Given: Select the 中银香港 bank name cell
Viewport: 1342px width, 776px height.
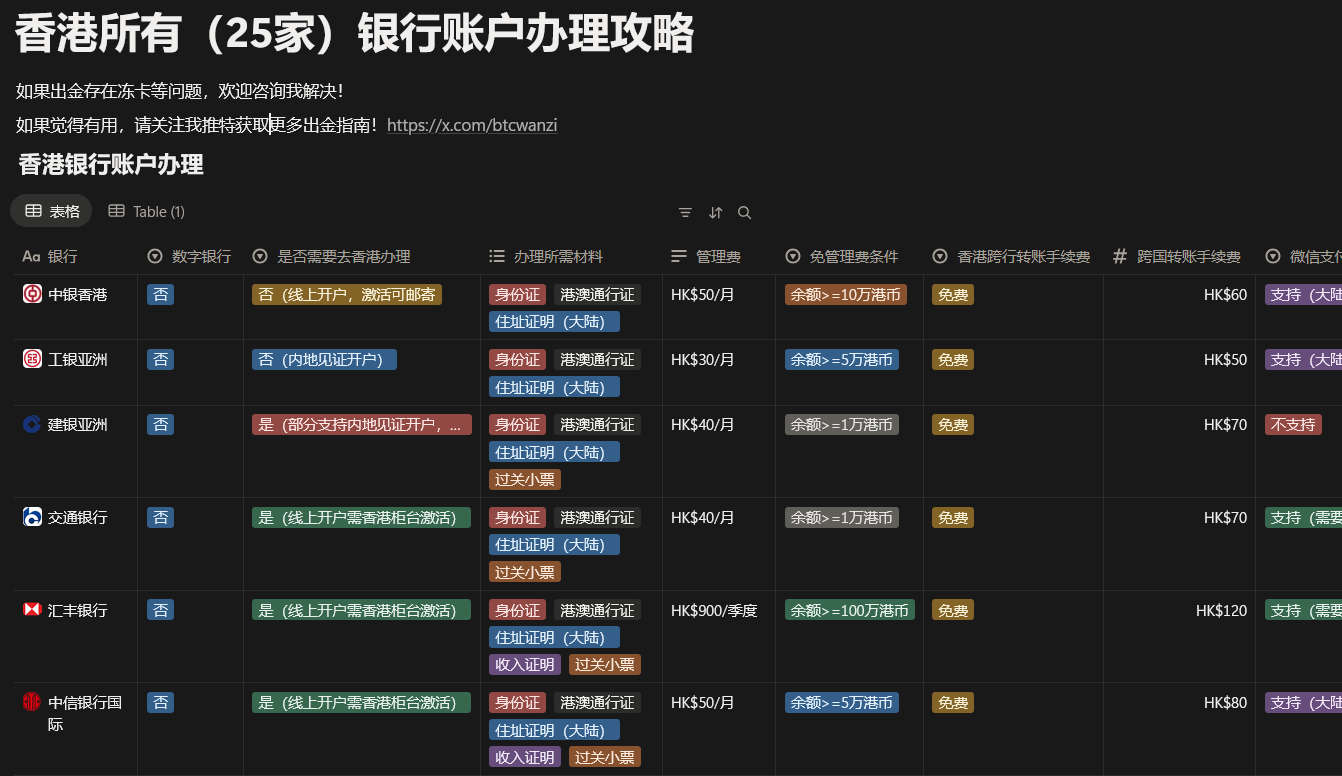Looking at the screenshot, I should [x=76, y=307].
